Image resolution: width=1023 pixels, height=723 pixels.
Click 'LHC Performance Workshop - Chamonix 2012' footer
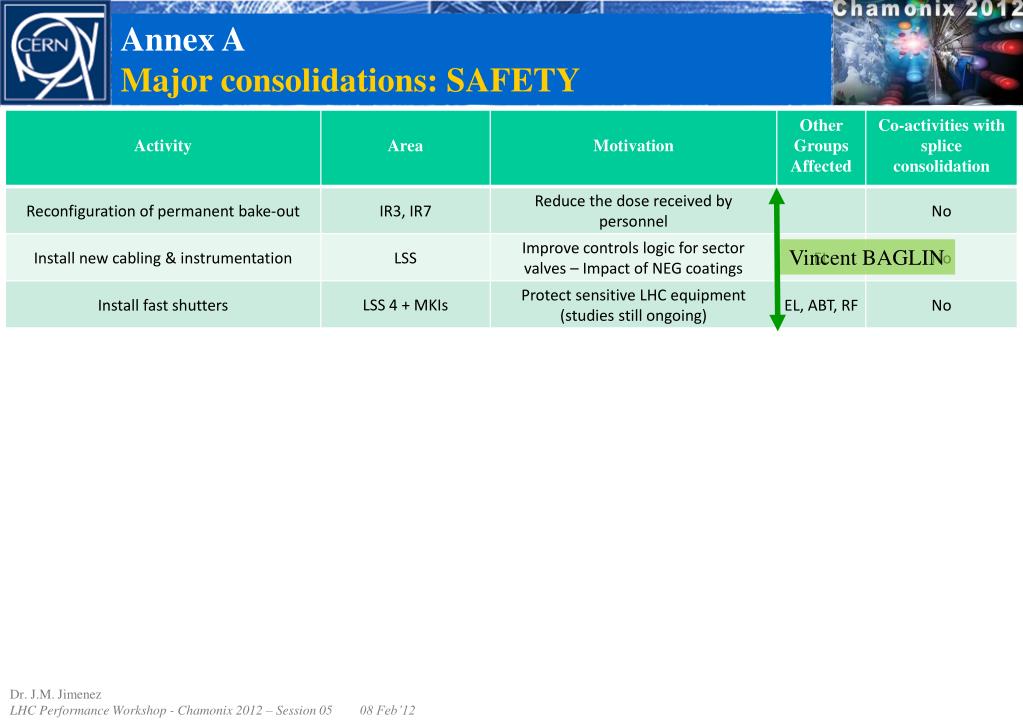point(171,710)
